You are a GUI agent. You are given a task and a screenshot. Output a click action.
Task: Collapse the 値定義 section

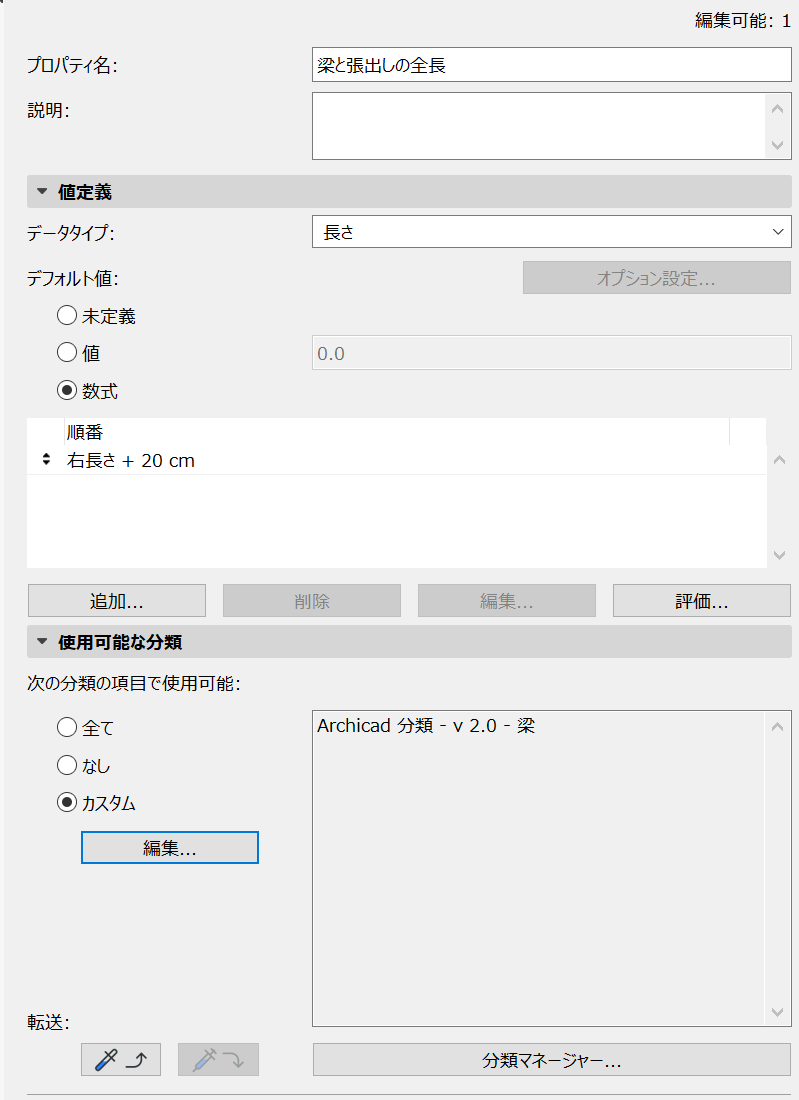tap(43, 192)
